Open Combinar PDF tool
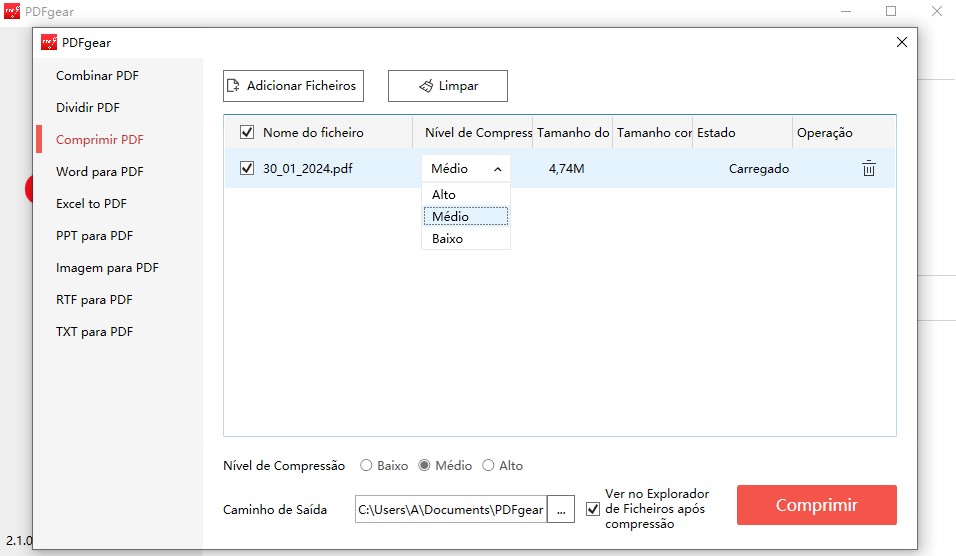 (98, 76)
